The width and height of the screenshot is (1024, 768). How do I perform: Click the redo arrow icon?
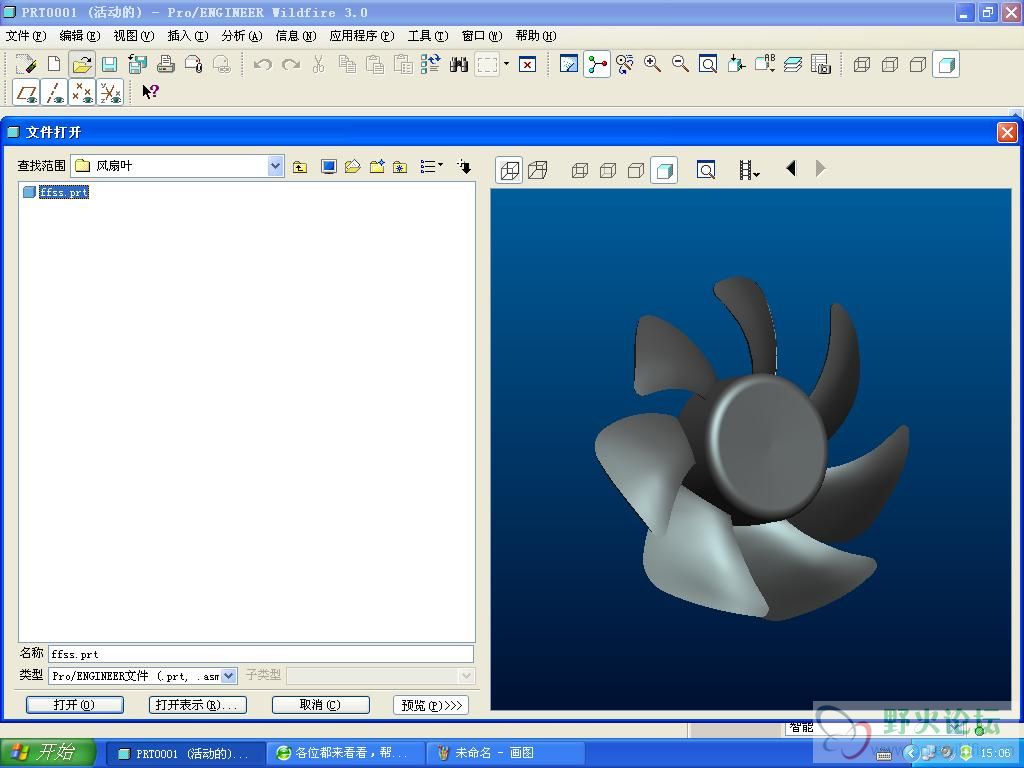[291, 64]
